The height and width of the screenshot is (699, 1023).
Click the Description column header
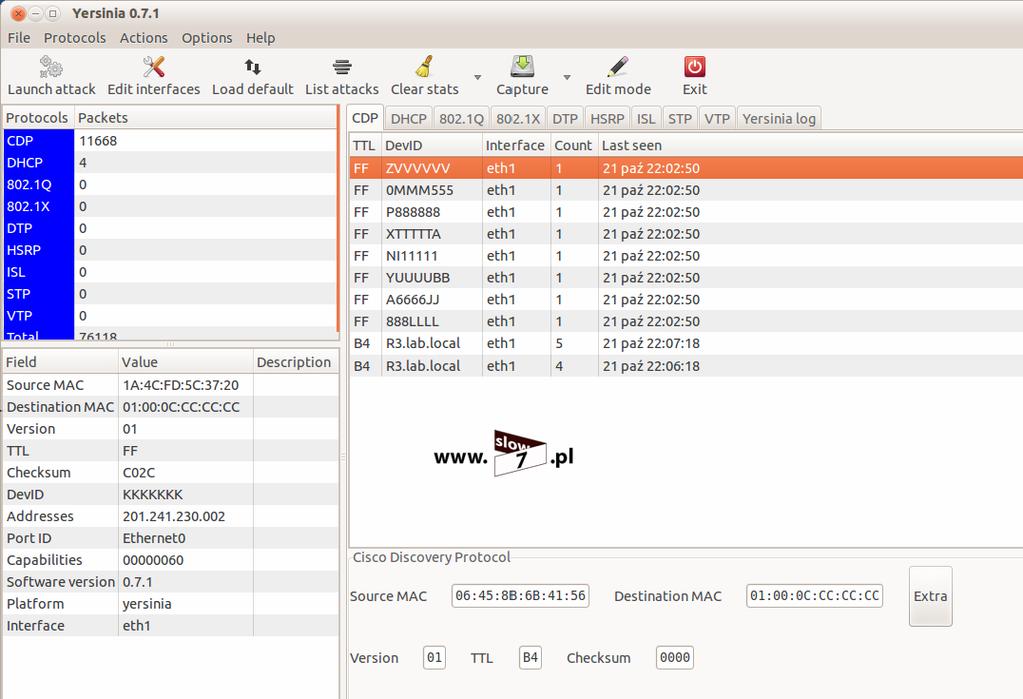295,362
